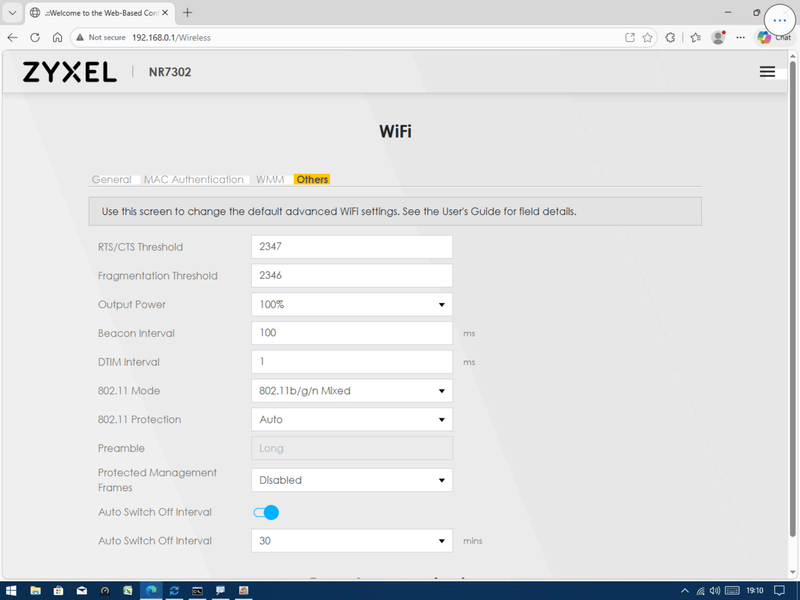
Task: Add this page to favorites
Action: (647, 37)
